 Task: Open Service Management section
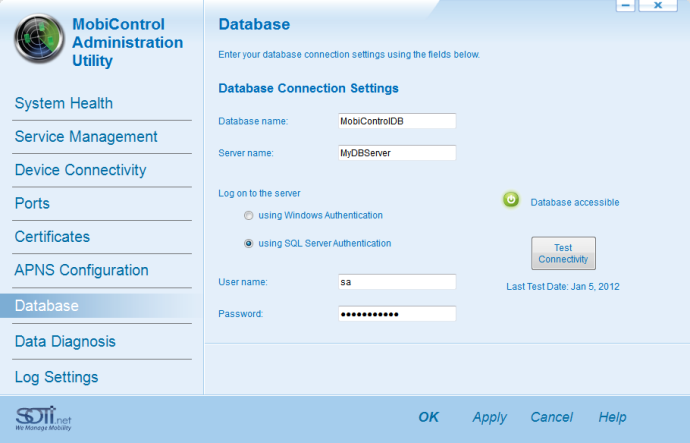coord(86,137)
